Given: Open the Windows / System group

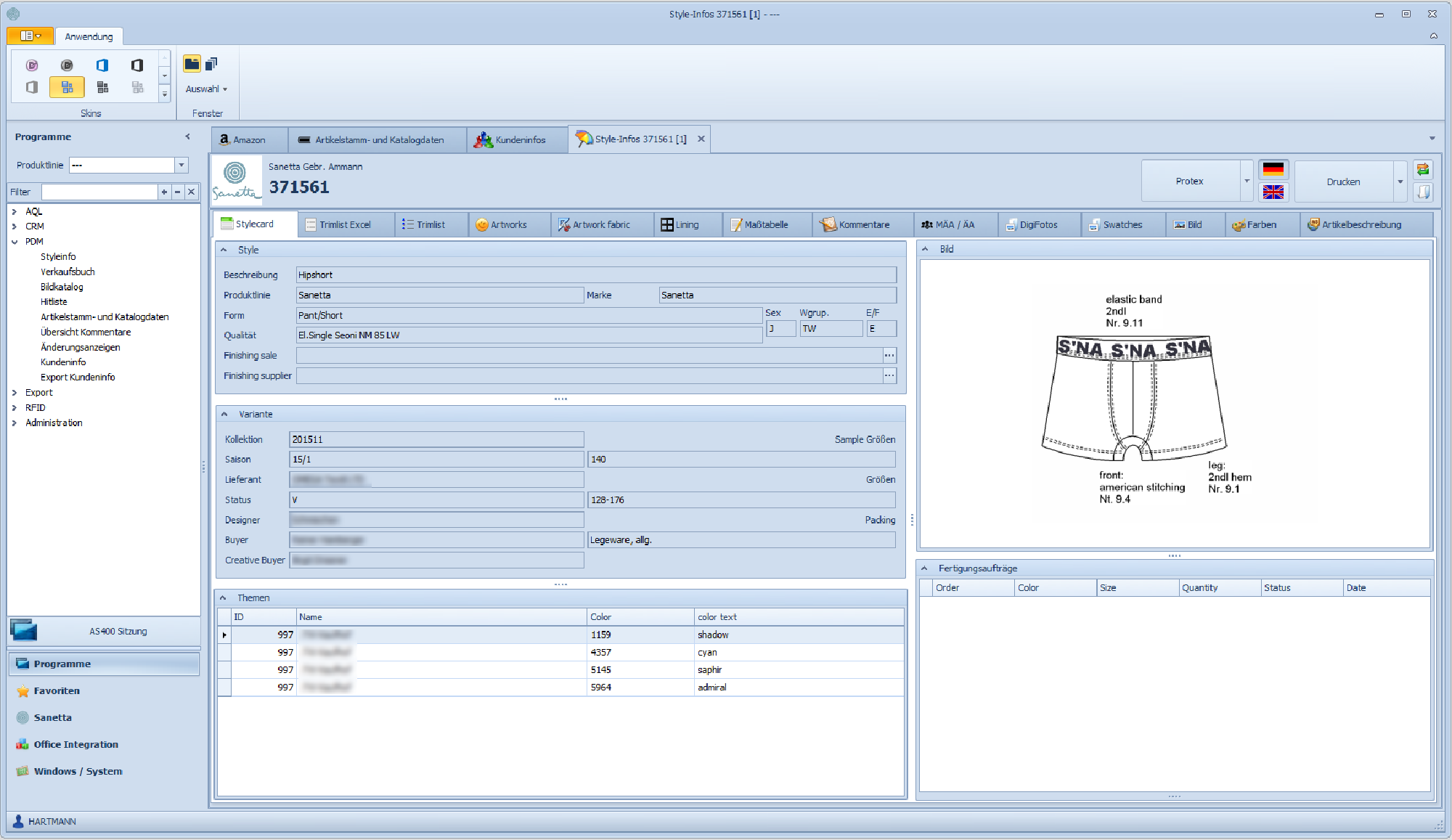Looking at the screenshot, I should [104, 771].
